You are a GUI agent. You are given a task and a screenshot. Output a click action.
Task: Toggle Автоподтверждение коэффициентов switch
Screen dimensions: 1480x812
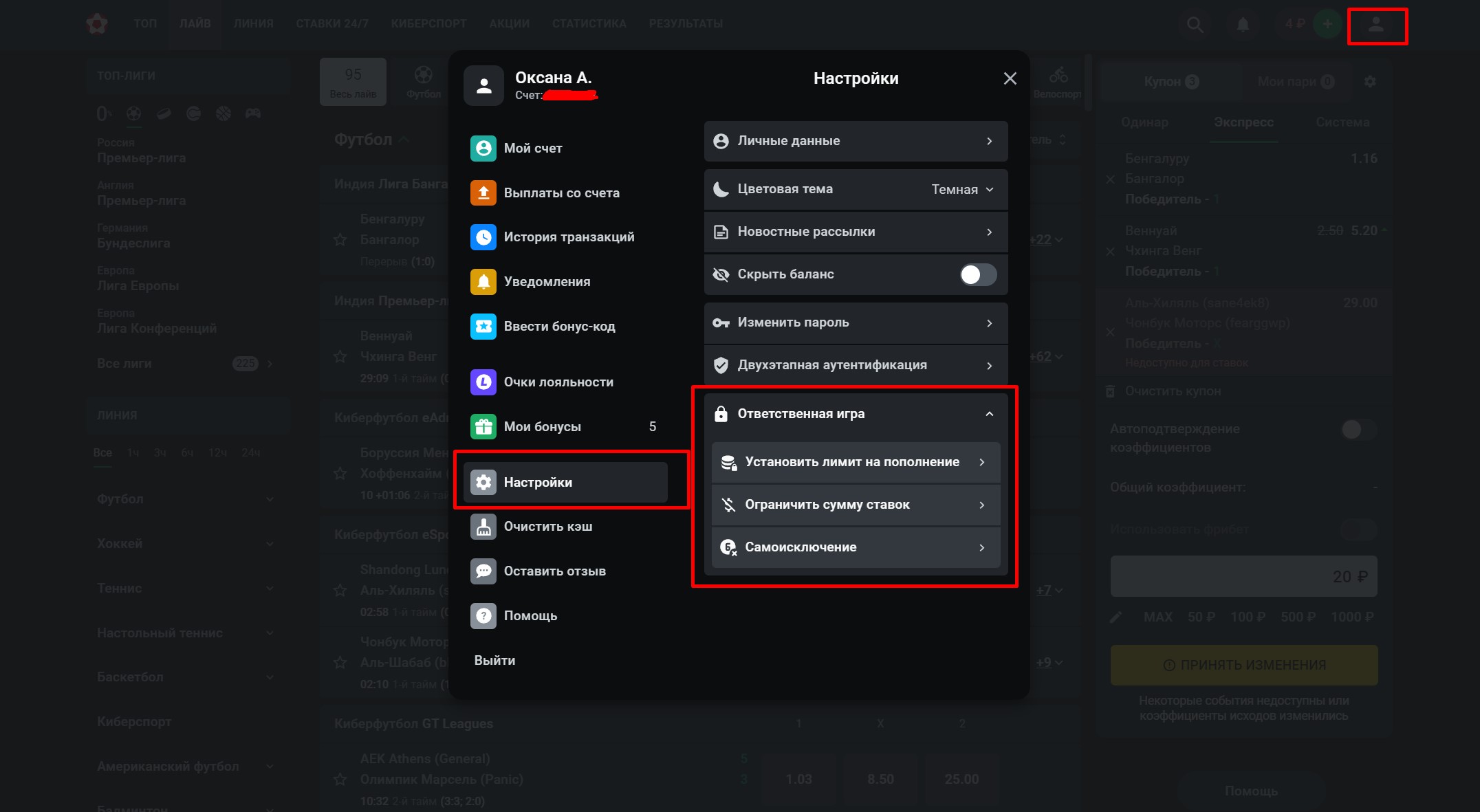coord(1358,430)
